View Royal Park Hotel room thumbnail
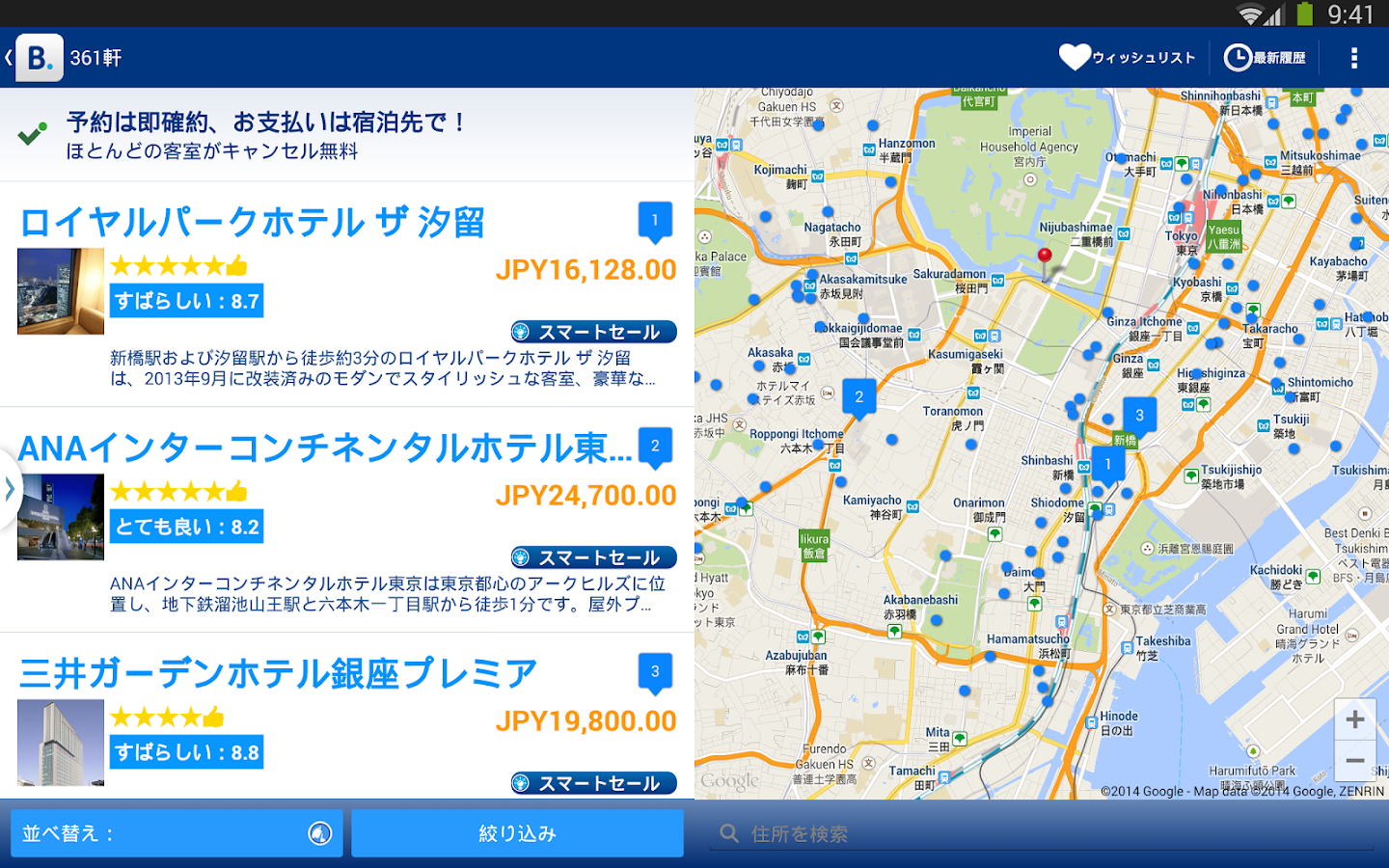The height and width of the screenshot is (868, 1389). click(x=61, y=291)
